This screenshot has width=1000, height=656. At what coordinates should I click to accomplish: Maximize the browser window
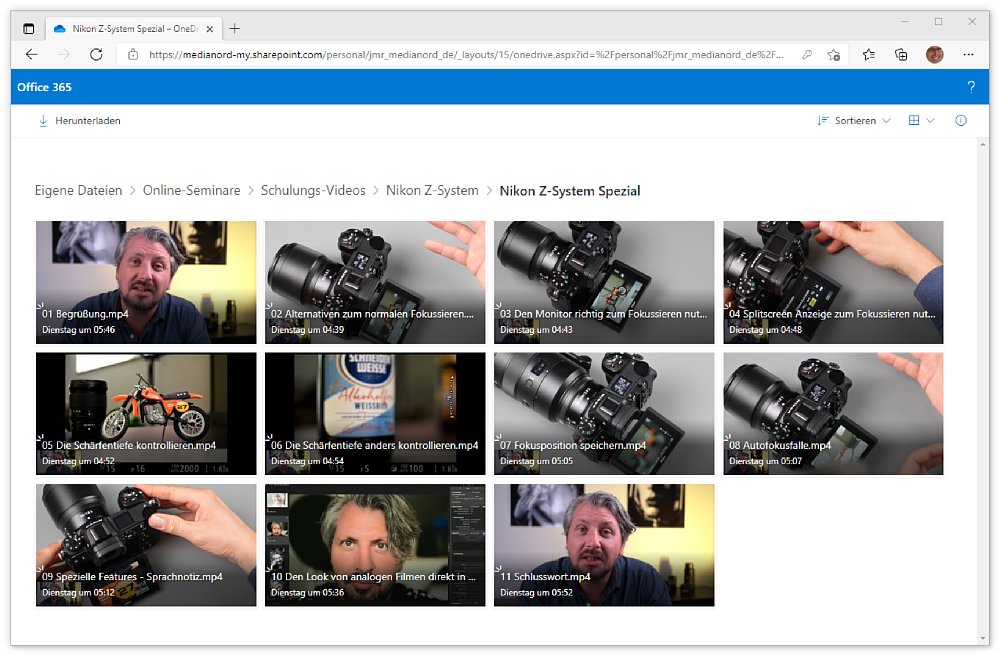pyautogui.click(x=938, y=22)
